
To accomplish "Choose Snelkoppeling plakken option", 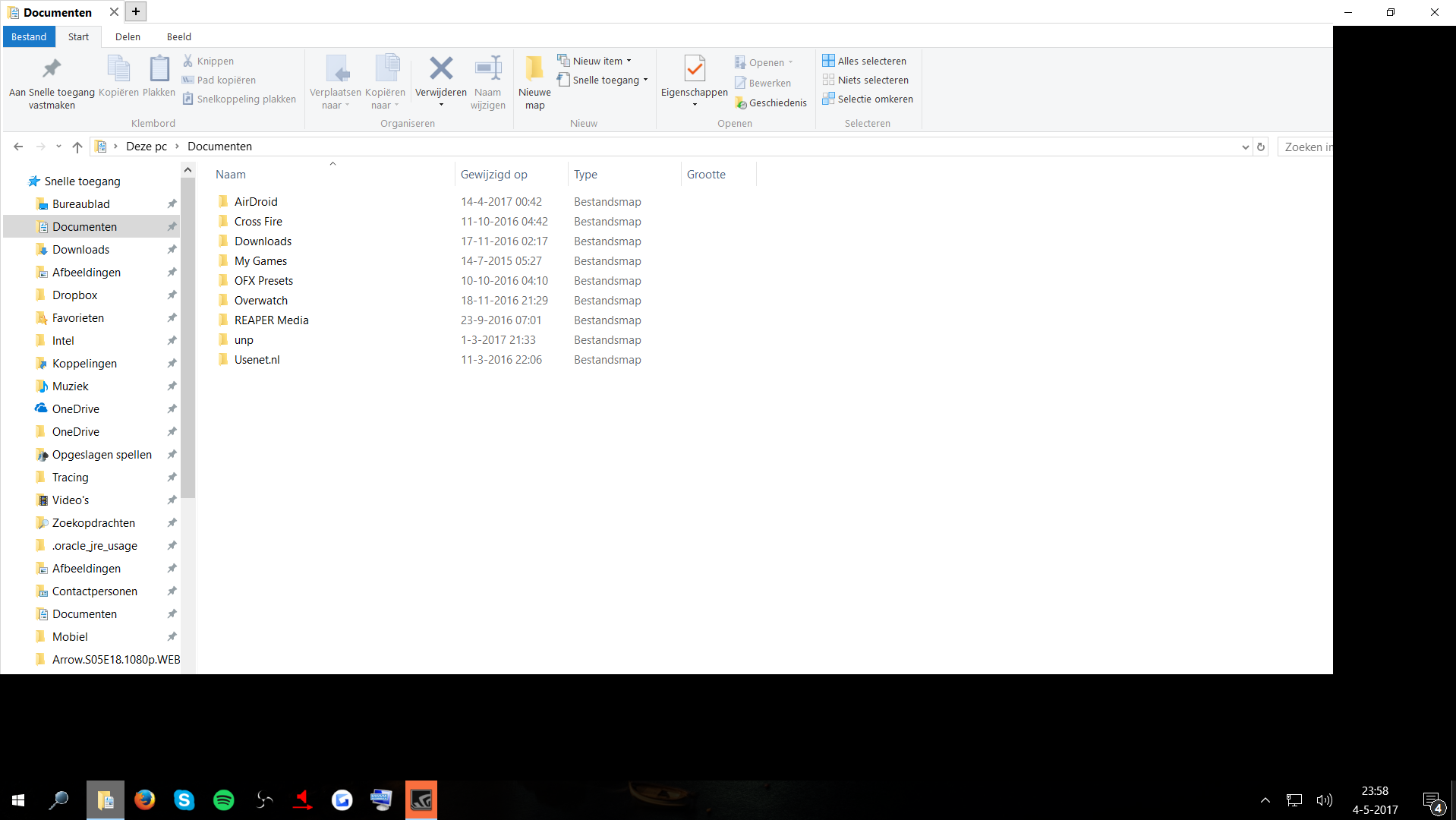I will click(239, 99).
